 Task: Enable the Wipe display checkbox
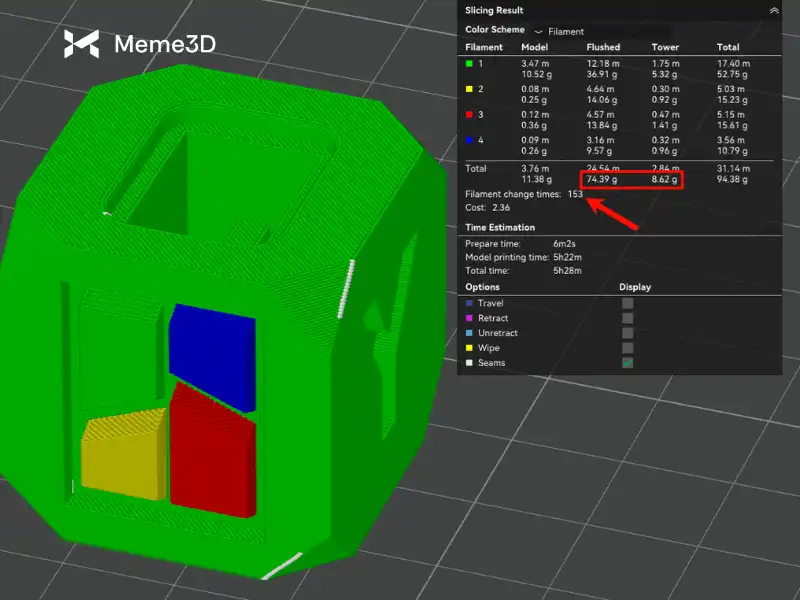click(x=627, y=348)
